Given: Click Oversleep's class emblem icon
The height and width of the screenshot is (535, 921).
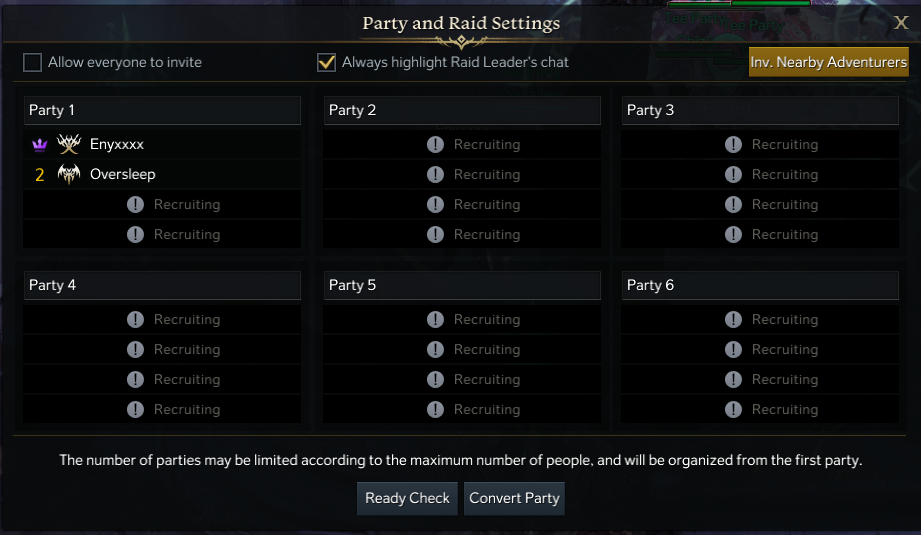Looking at the screenshot, I should click(69, 174).
